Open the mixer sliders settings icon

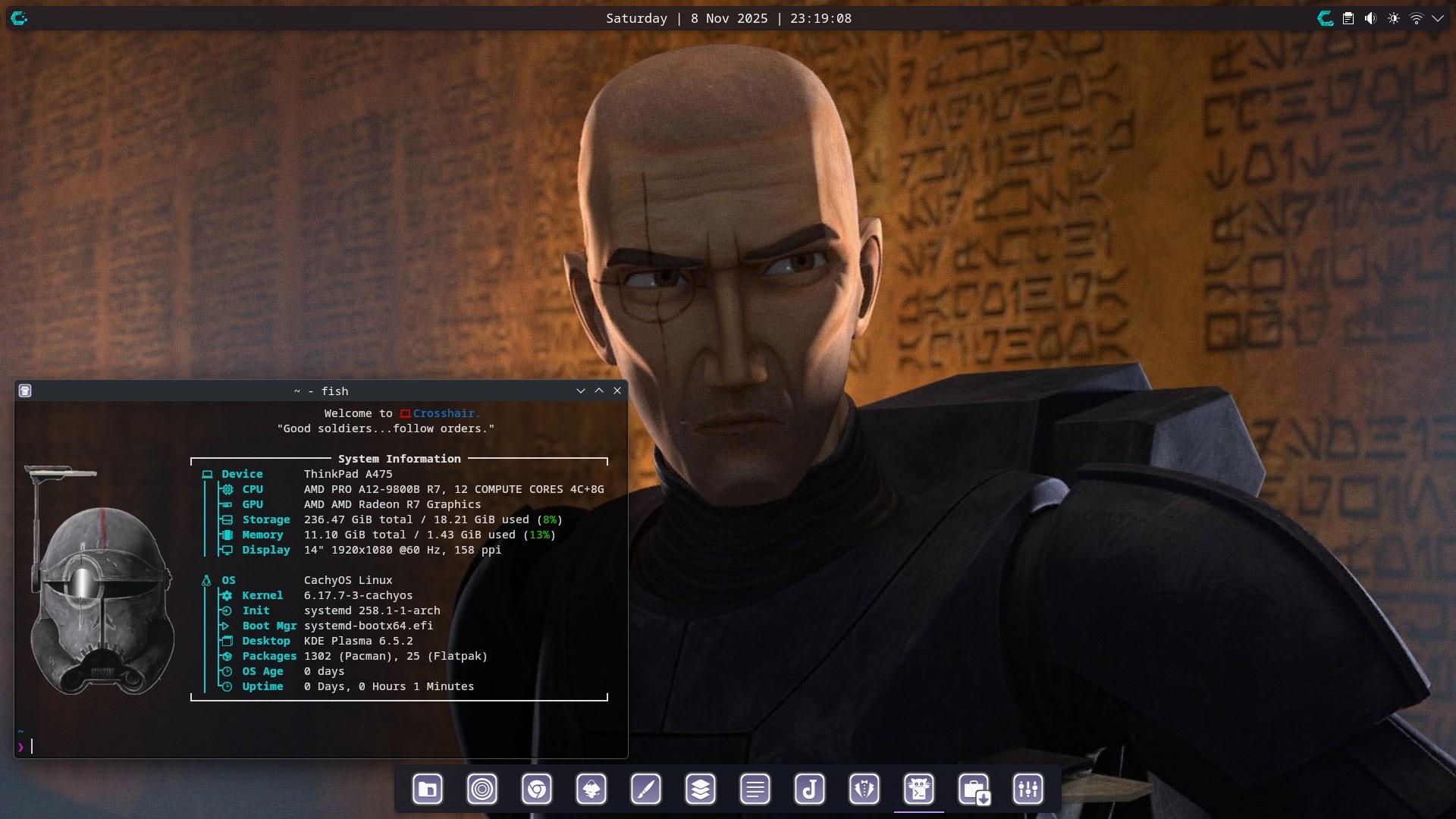click(x=1028, y=789)
